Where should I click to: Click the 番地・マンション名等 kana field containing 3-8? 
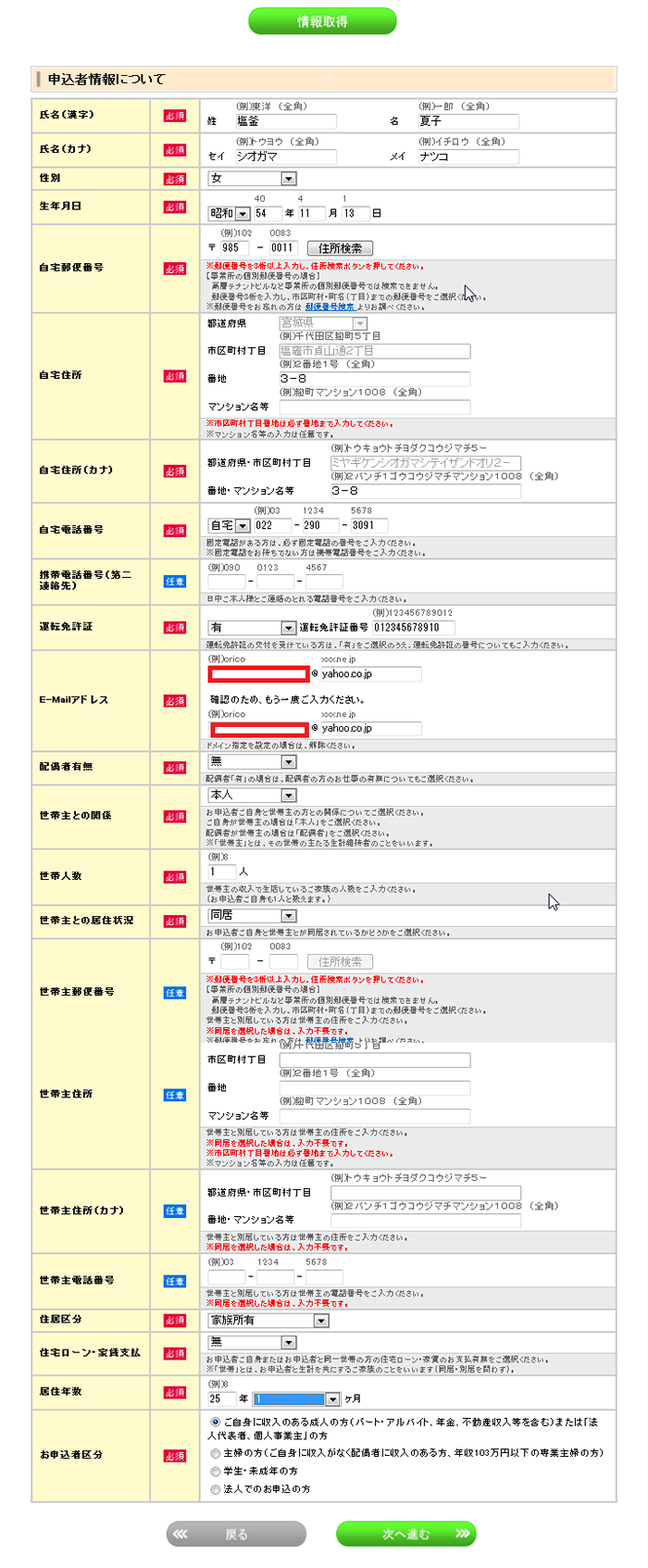tap(426, 491)
